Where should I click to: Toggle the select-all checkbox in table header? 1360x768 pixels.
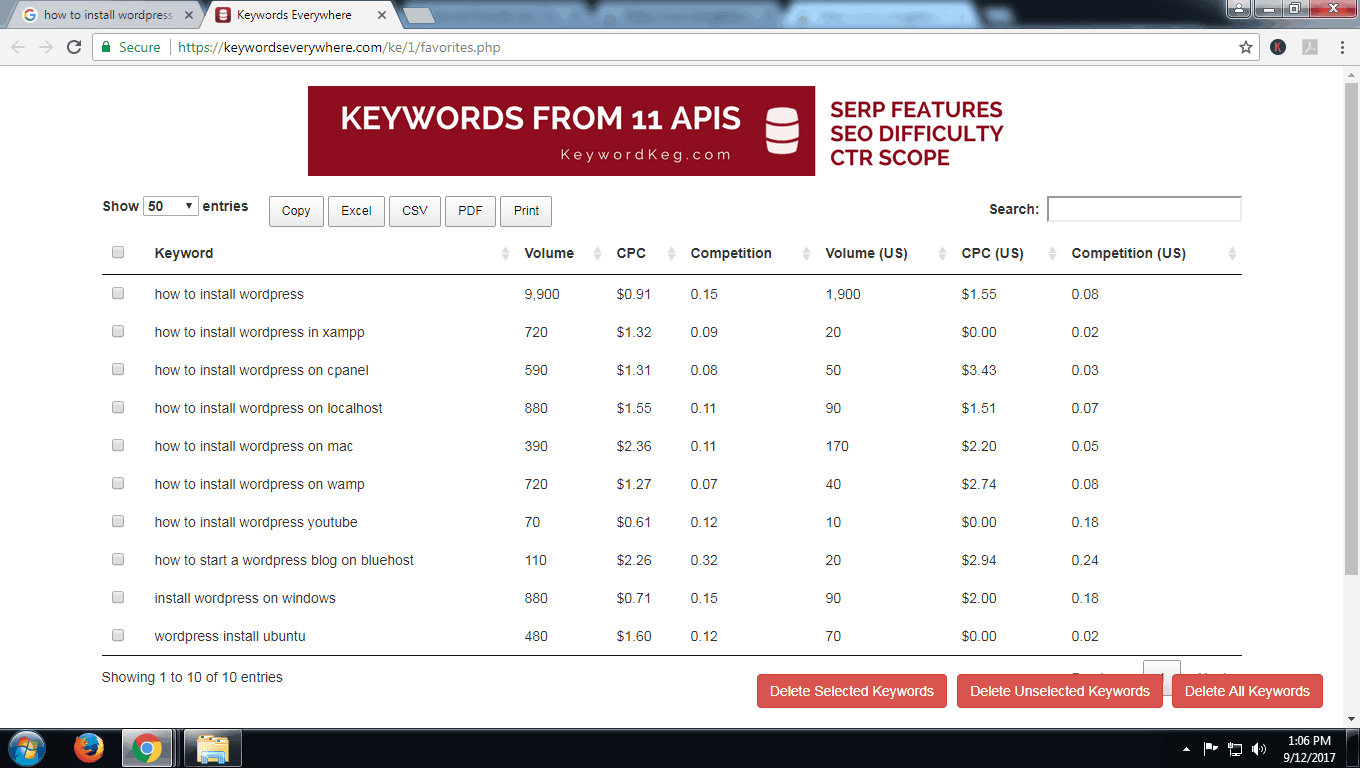click(x=118, y=252)
